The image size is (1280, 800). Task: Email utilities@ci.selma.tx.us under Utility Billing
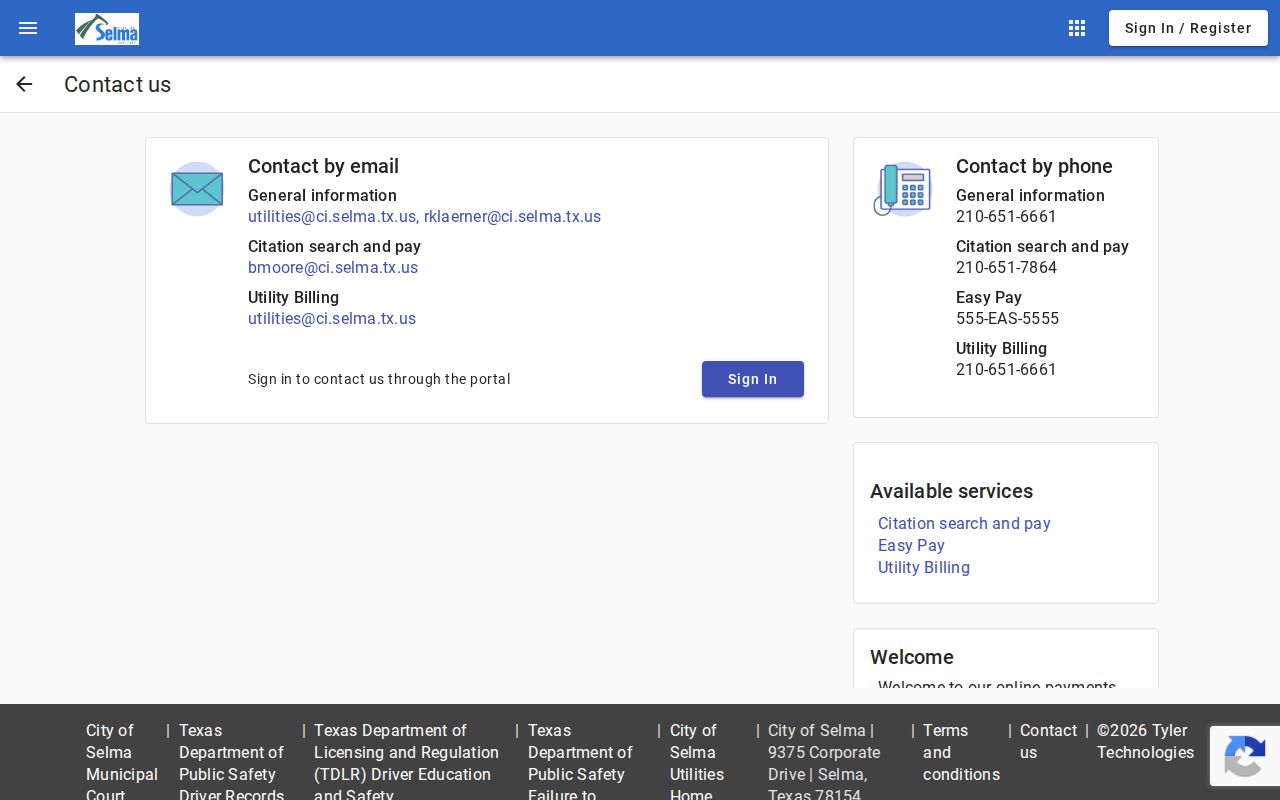coord(332,319)
